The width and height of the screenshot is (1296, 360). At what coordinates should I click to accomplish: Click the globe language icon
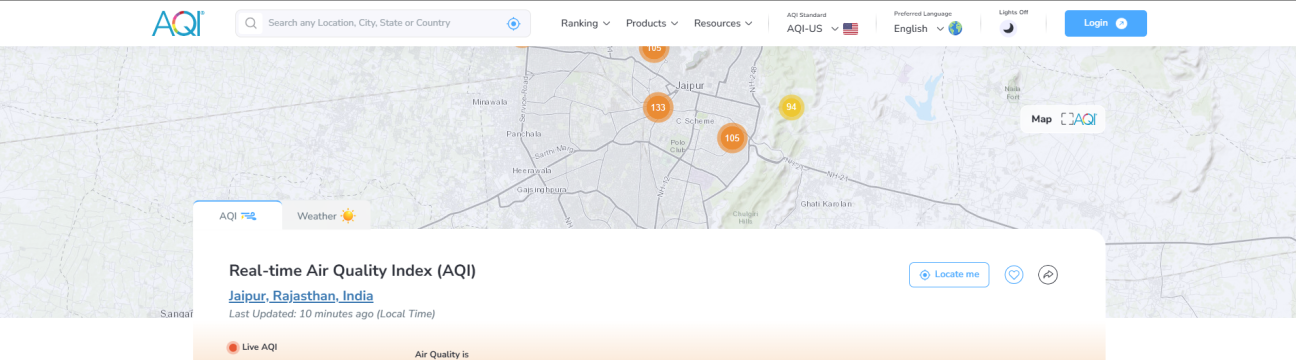pyautogui.click(x=955, y=28)
